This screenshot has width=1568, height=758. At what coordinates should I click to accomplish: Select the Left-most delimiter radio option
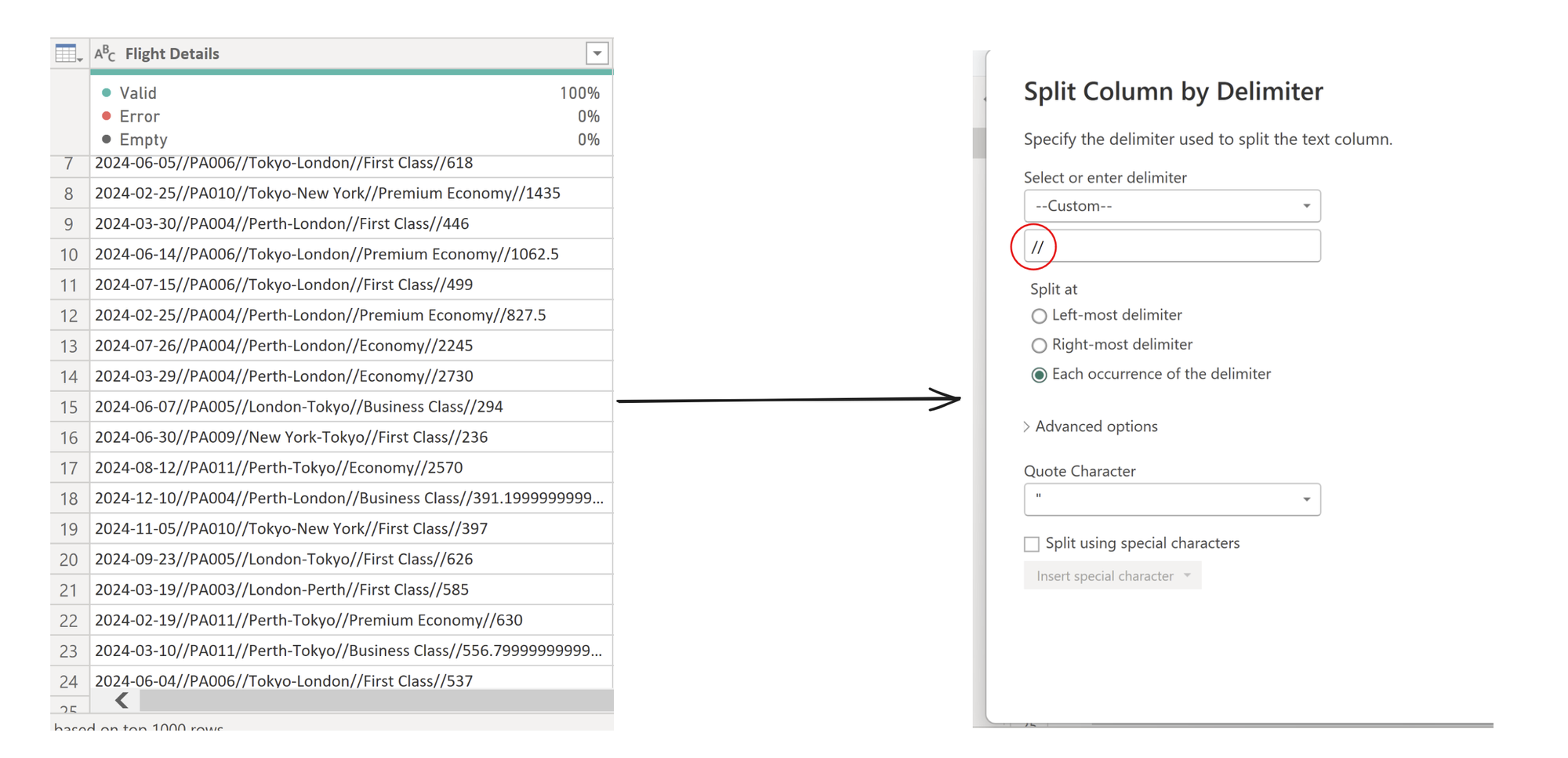coord(1039,316)
